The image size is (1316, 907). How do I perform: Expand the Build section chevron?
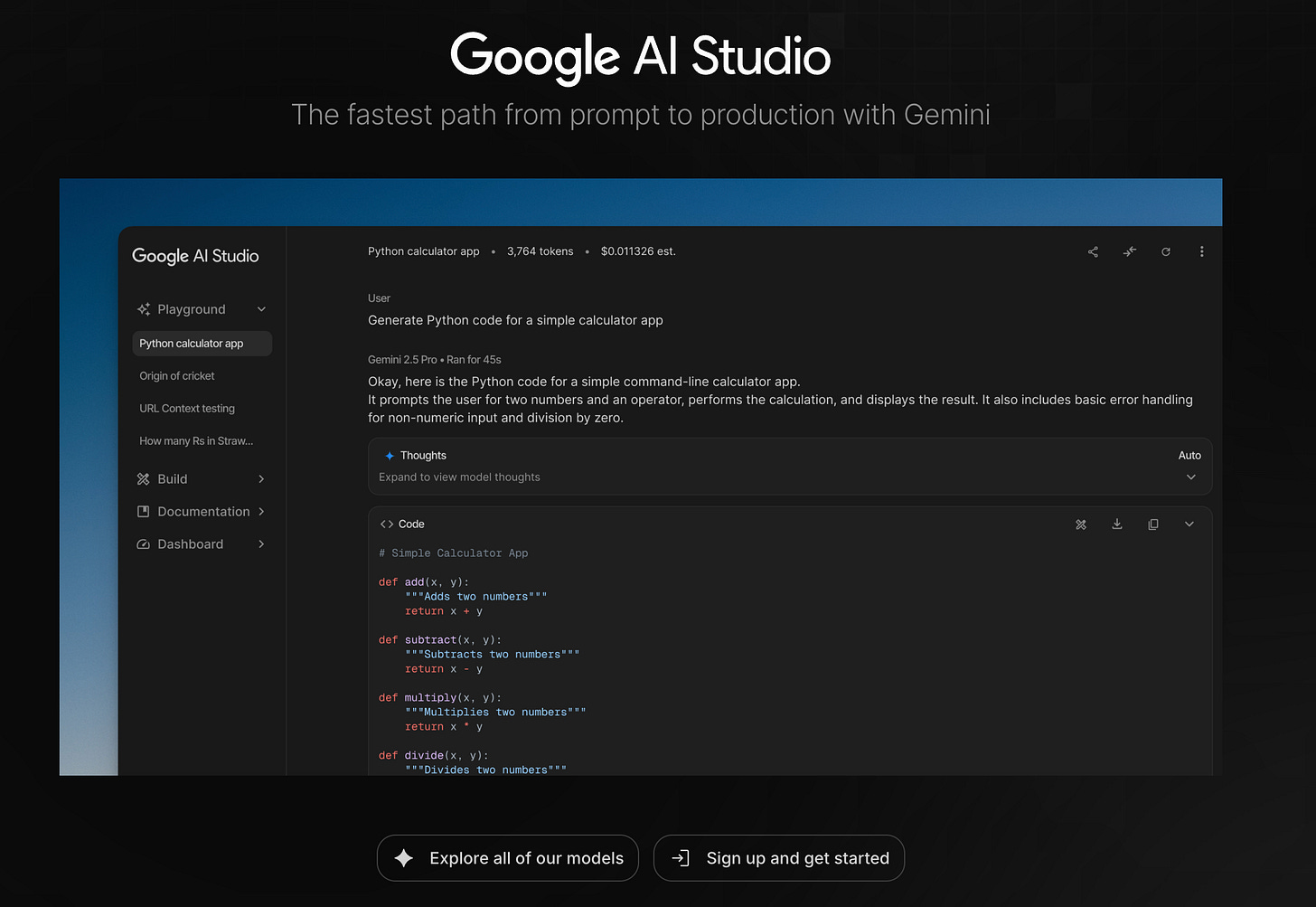[x=261, y=479]
